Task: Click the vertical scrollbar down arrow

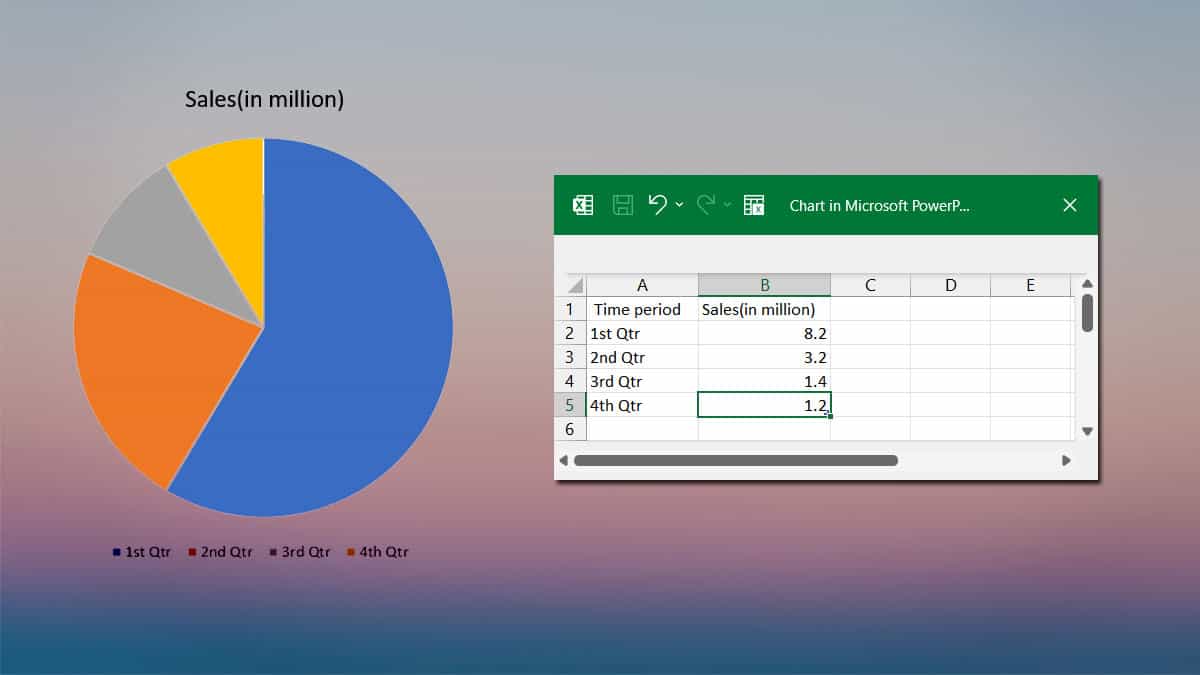Action: pos(1087,431)
